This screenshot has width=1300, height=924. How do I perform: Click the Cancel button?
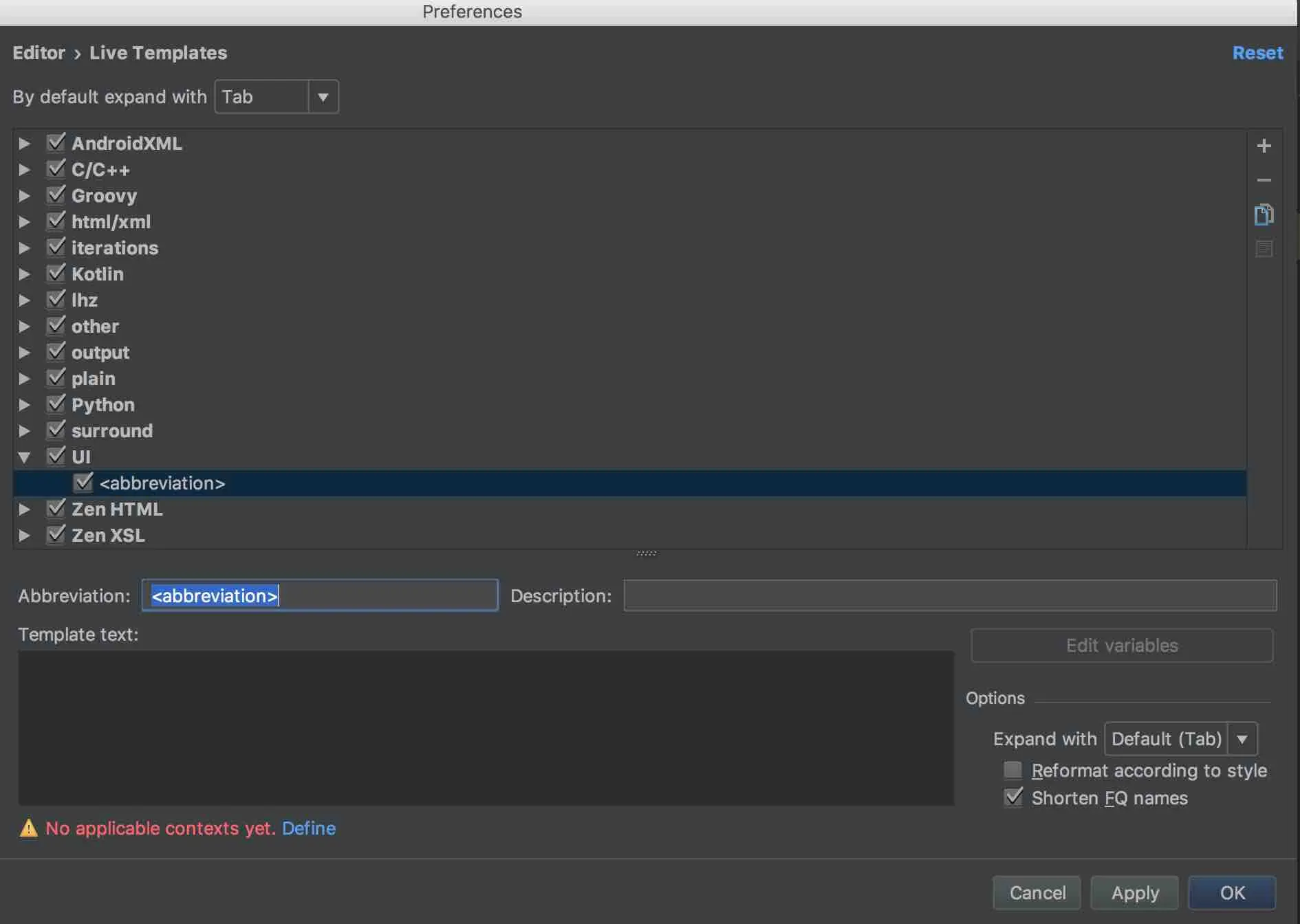point(1037,893)
